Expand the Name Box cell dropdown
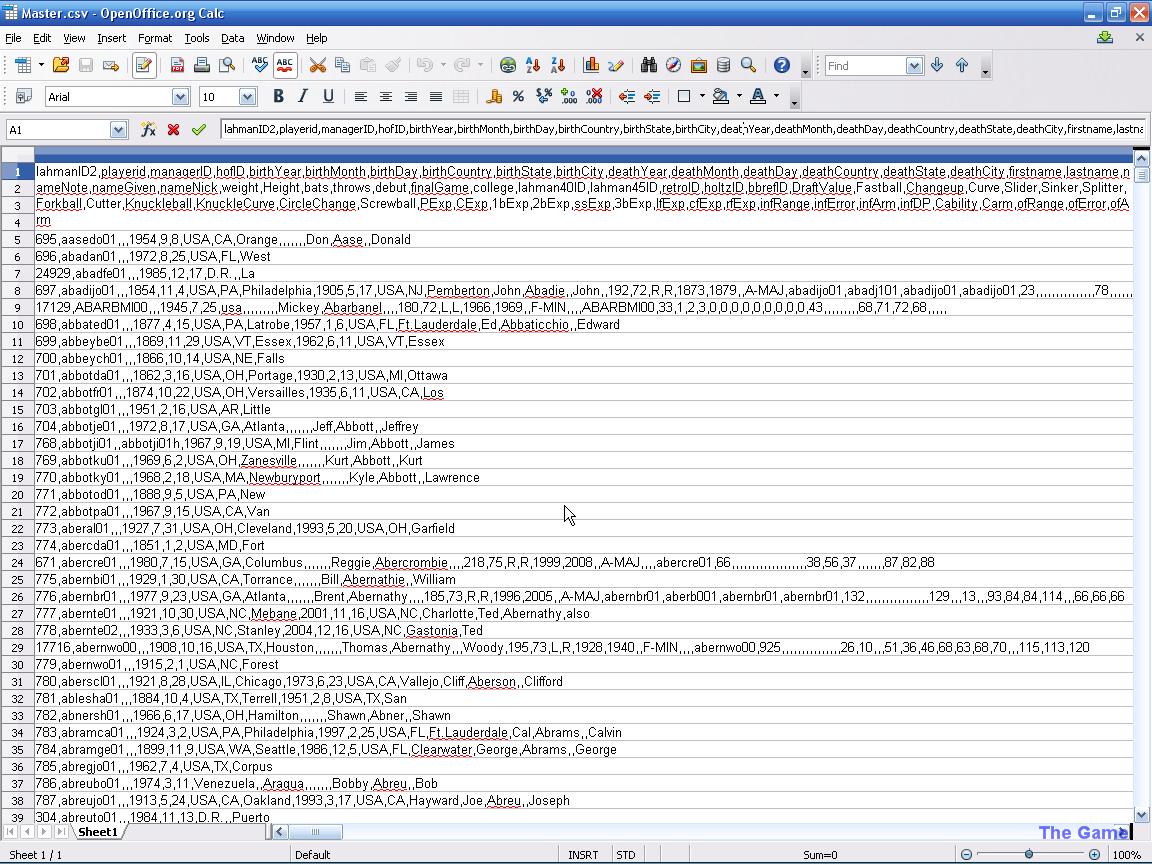This screenshot has height=864, width=1152. (x=118, y=129)
